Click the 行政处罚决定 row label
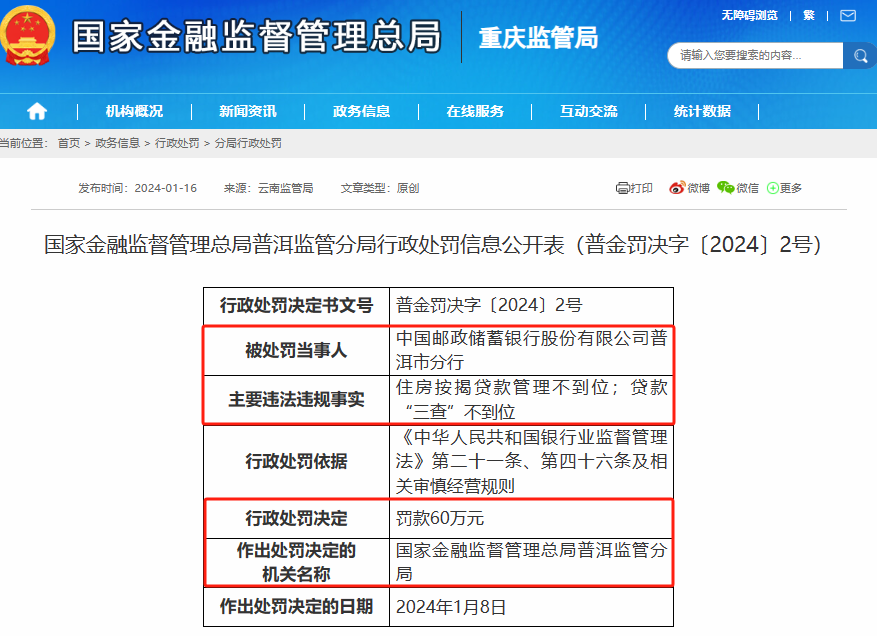Image resolution: width=877 pixels, height=636 pixels. pos(296,519)
